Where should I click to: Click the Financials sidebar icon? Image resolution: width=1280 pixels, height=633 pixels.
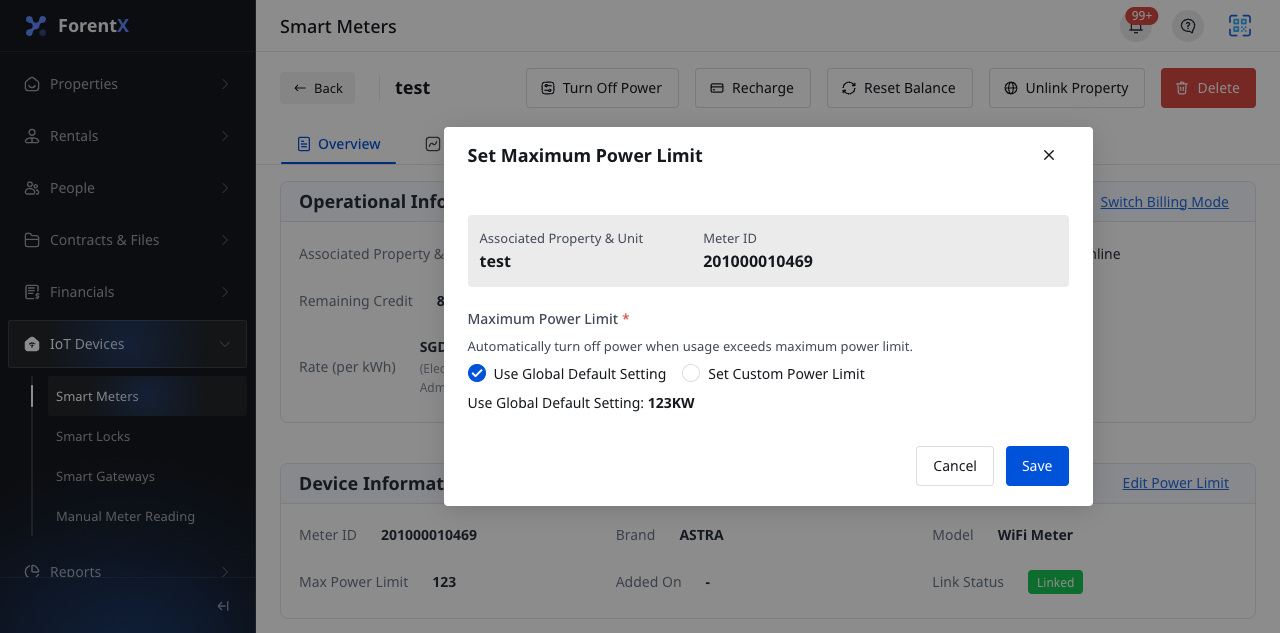(x=32, y=292)
